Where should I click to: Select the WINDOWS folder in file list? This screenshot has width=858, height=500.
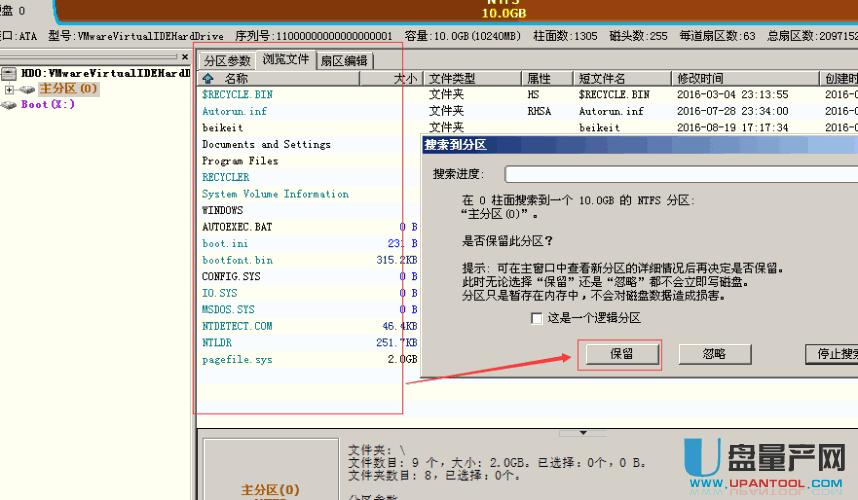(222, 210)
